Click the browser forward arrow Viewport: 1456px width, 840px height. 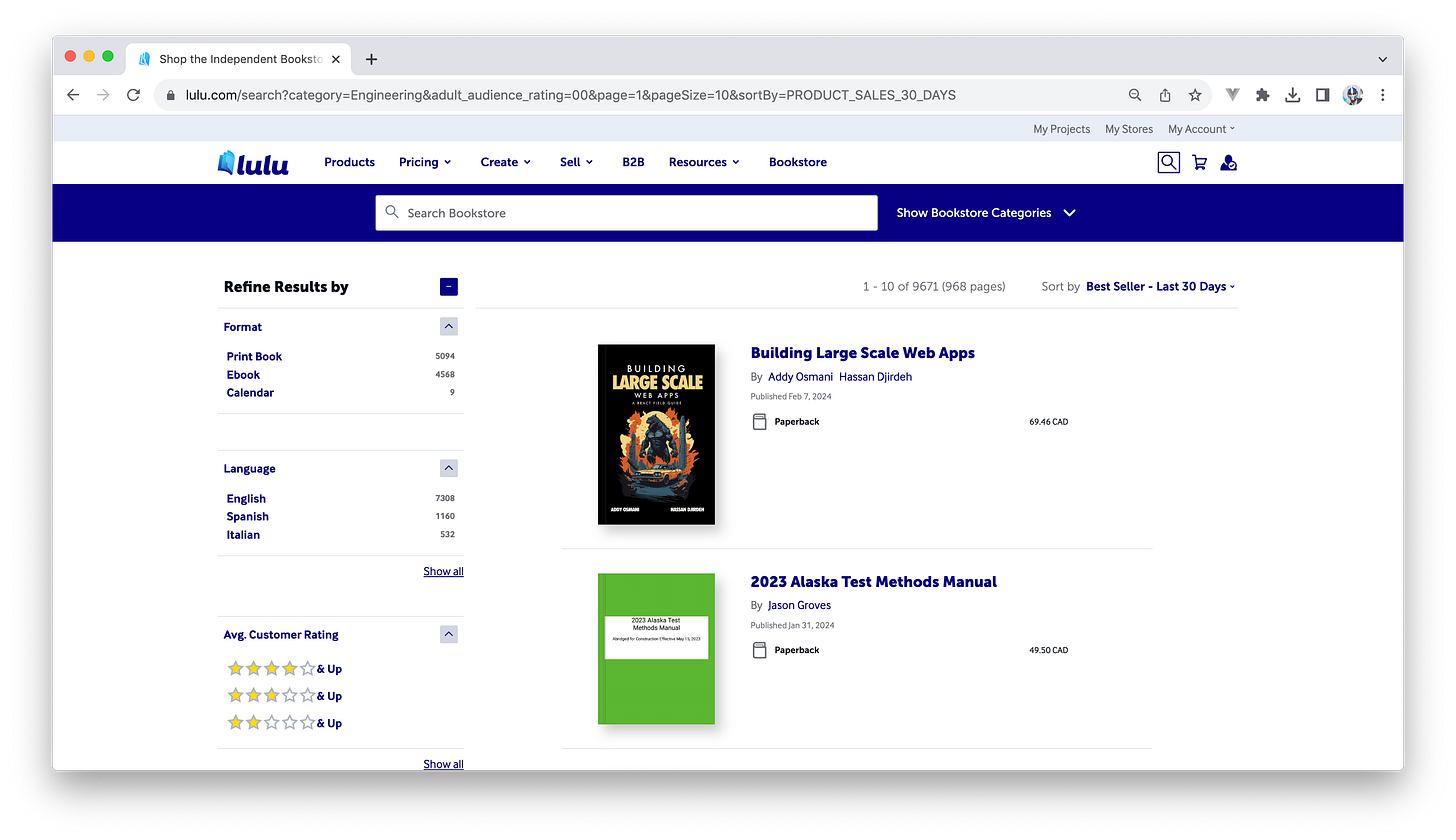click(x=103, y=95)
